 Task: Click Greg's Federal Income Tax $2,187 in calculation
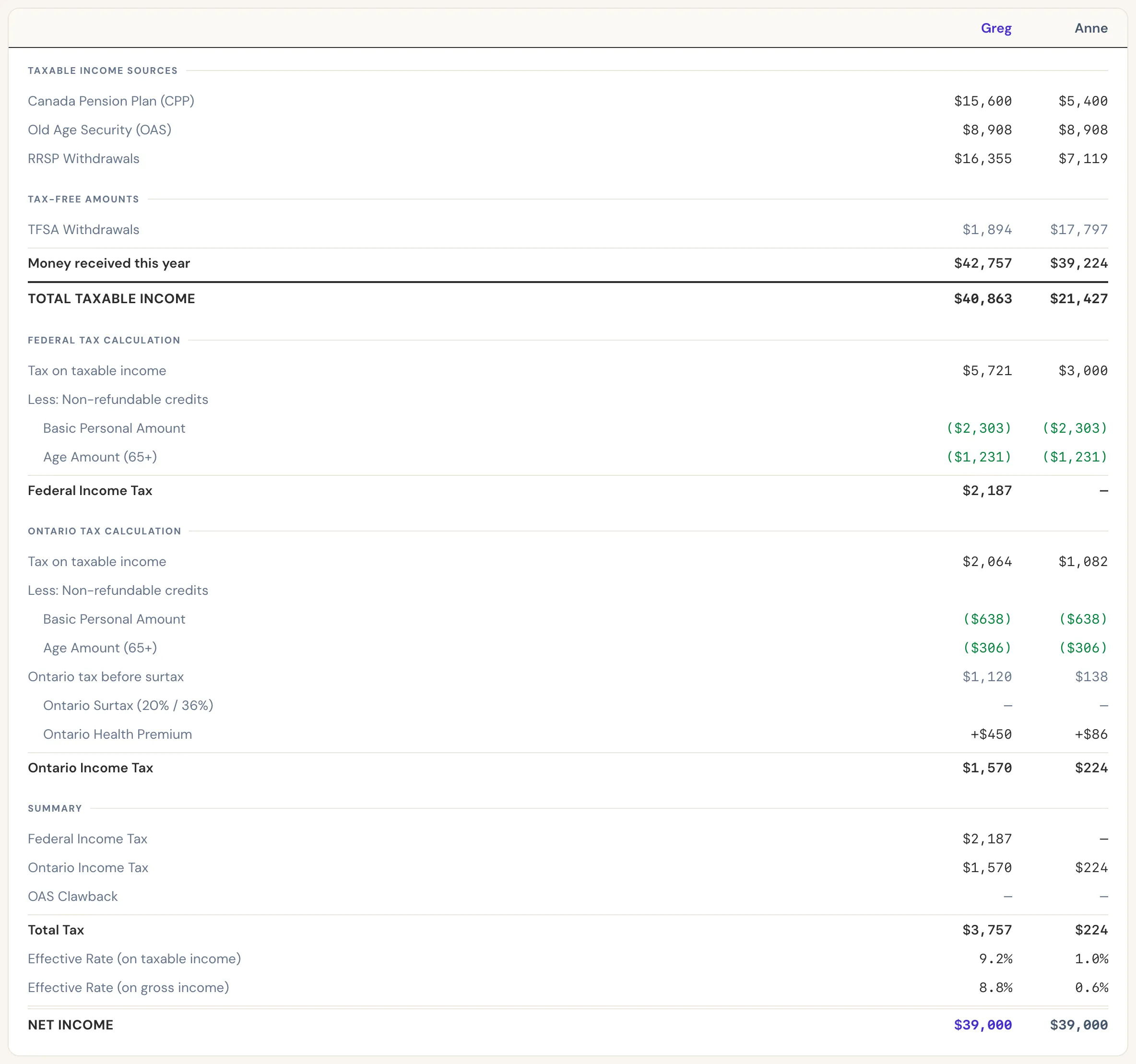tap(987, 491)
